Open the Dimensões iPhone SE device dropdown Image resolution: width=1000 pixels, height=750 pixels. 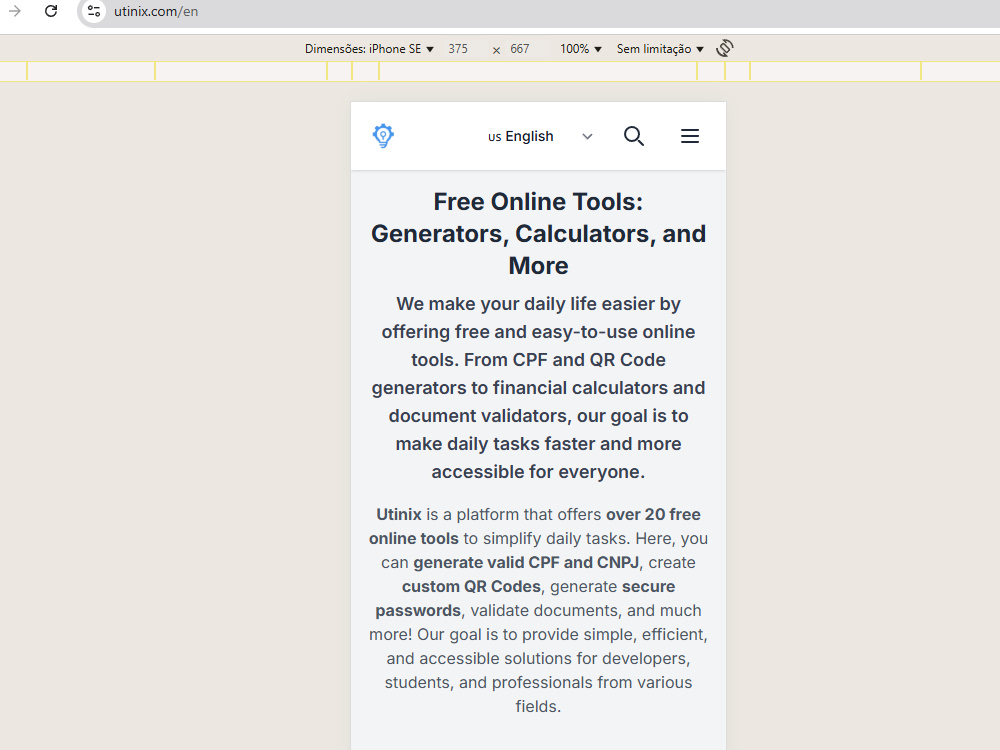[369, 49]
